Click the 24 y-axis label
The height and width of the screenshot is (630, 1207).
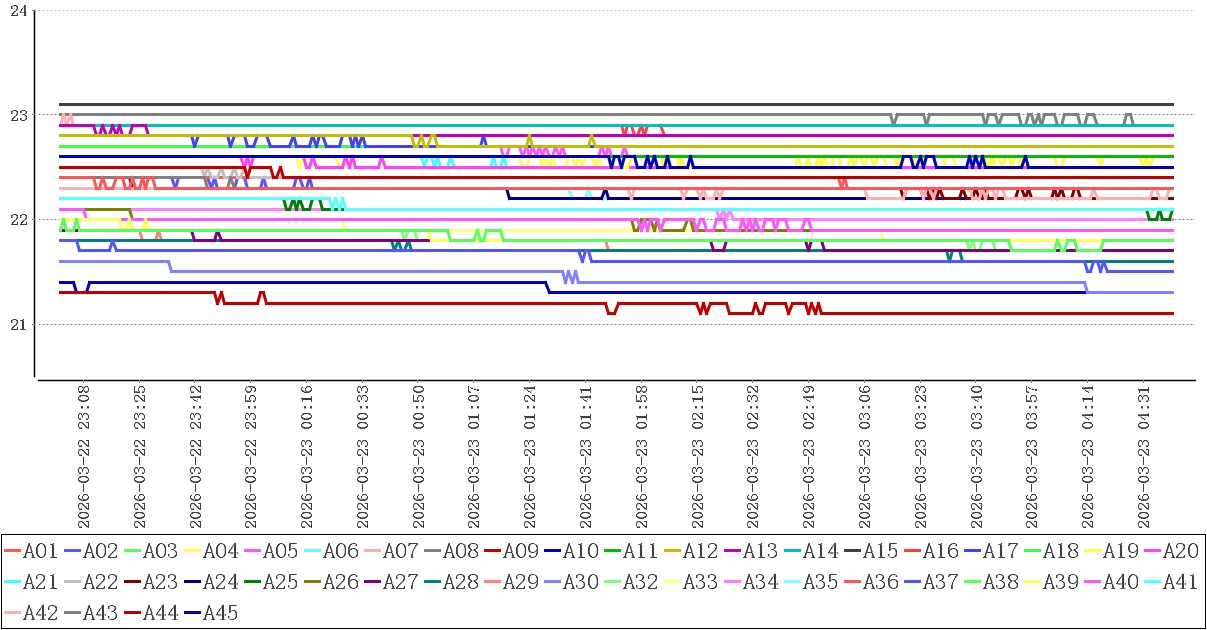17,10
